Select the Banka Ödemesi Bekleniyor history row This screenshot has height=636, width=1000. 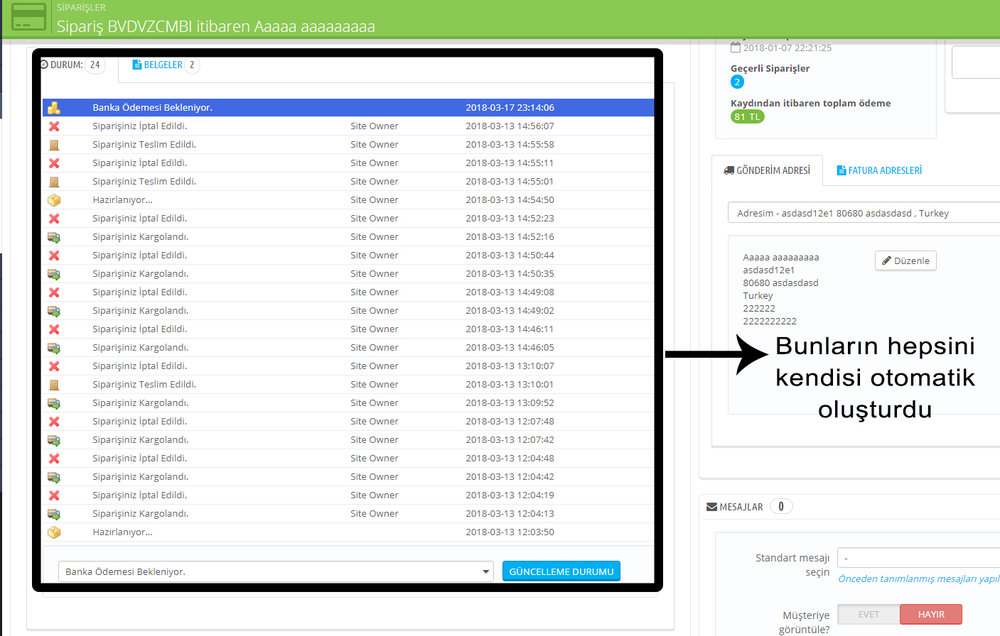(x=348, y=108)
